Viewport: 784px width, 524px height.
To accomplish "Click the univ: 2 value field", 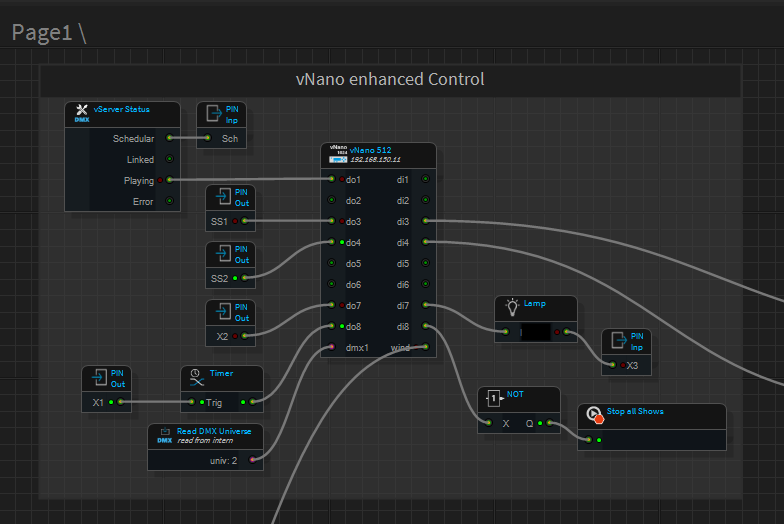I will tap(224, 460).
